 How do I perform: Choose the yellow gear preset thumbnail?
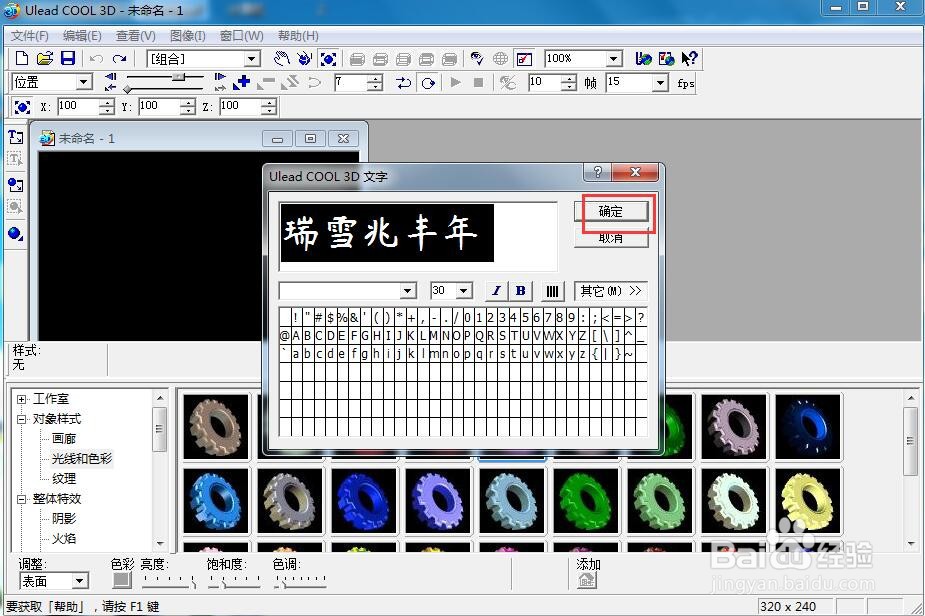click(808, 501)
